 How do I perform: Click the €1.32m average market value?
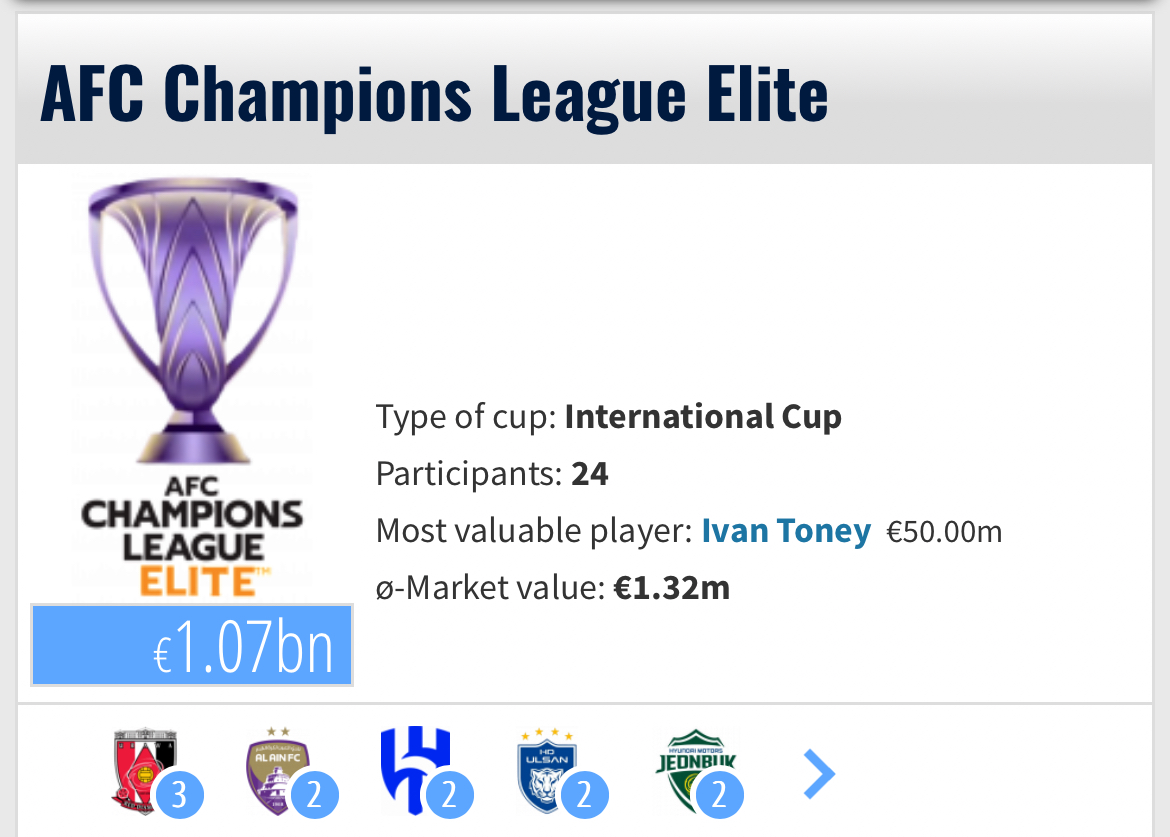tap(671, 588)
